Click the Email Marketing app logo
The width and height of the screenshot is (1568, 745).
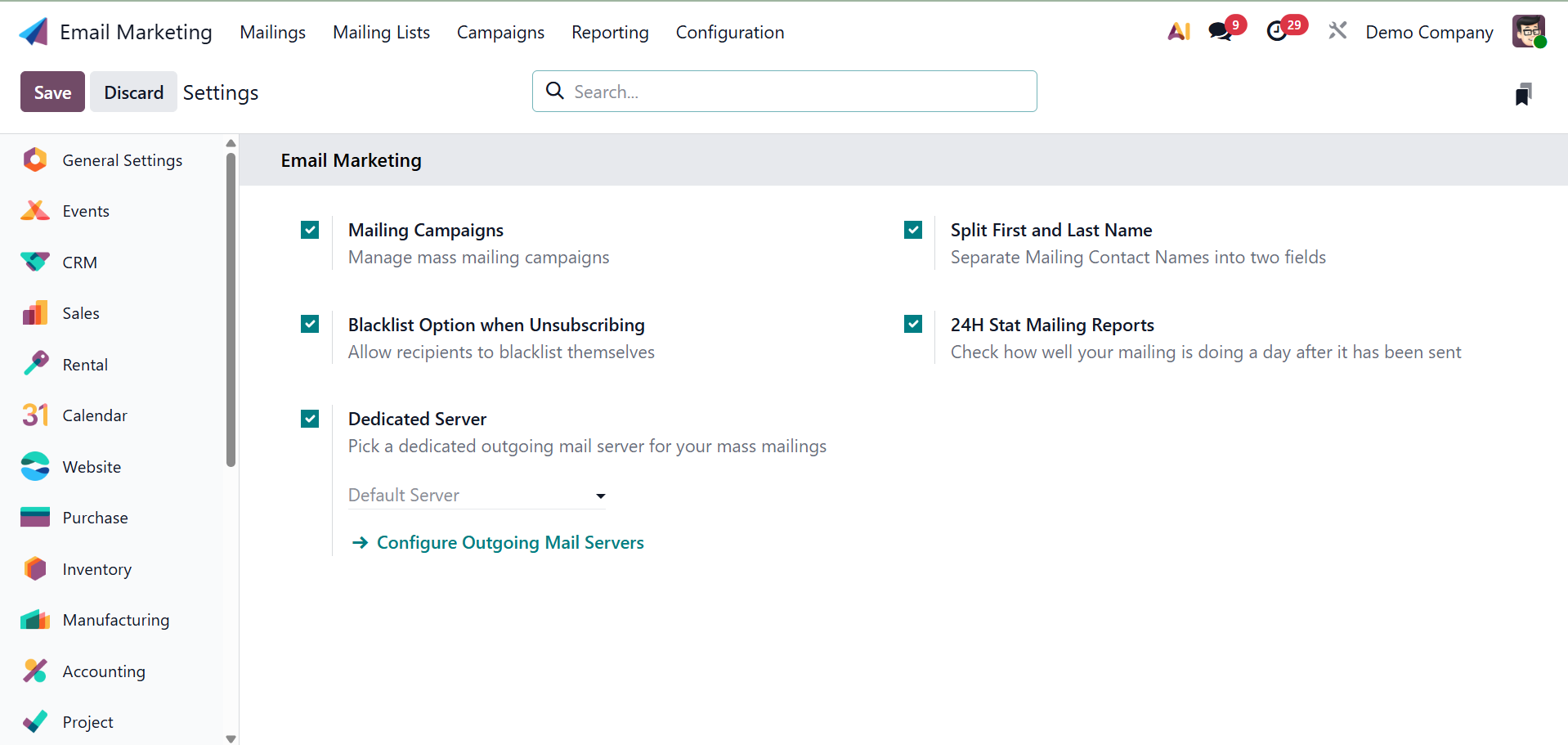[x=34, y=32]
